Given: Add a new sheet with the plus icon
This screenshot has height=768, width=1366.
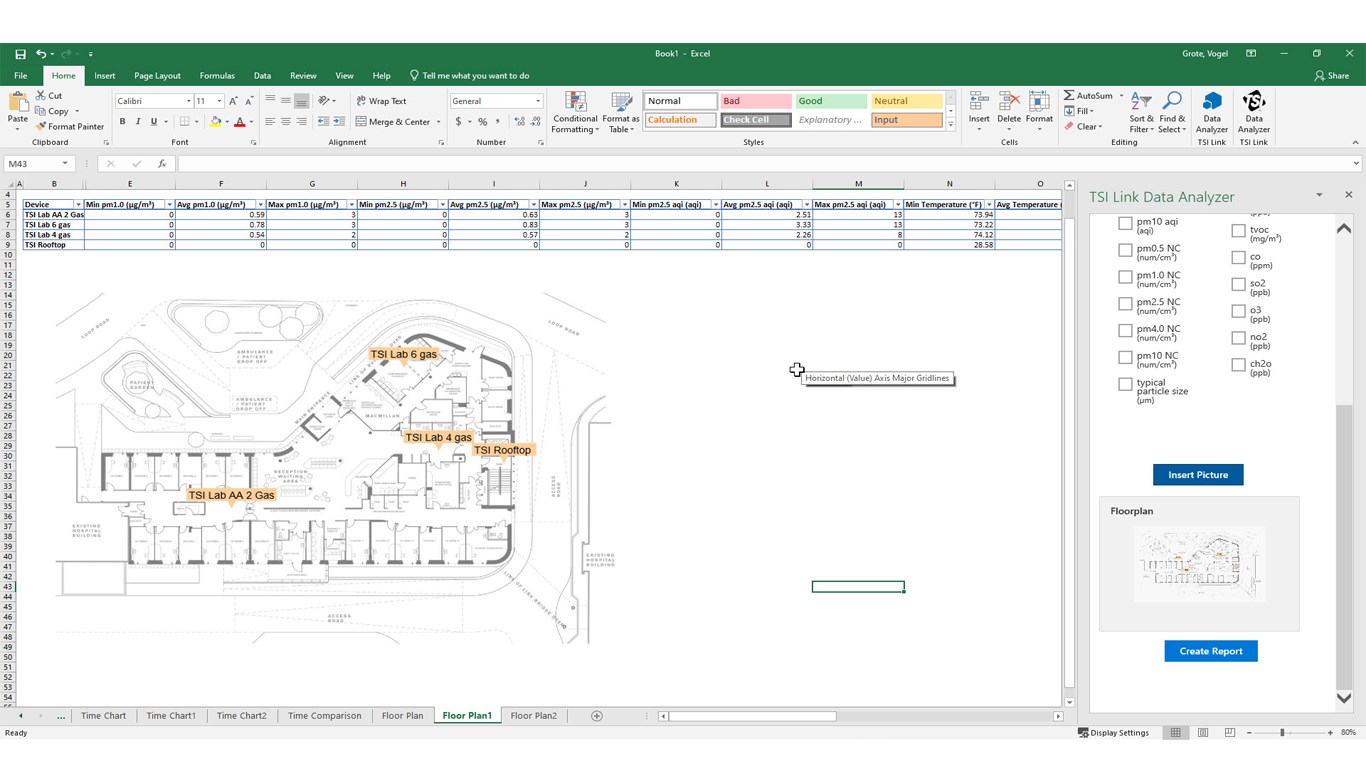Looking at the screenshot, I should [597, 716].
